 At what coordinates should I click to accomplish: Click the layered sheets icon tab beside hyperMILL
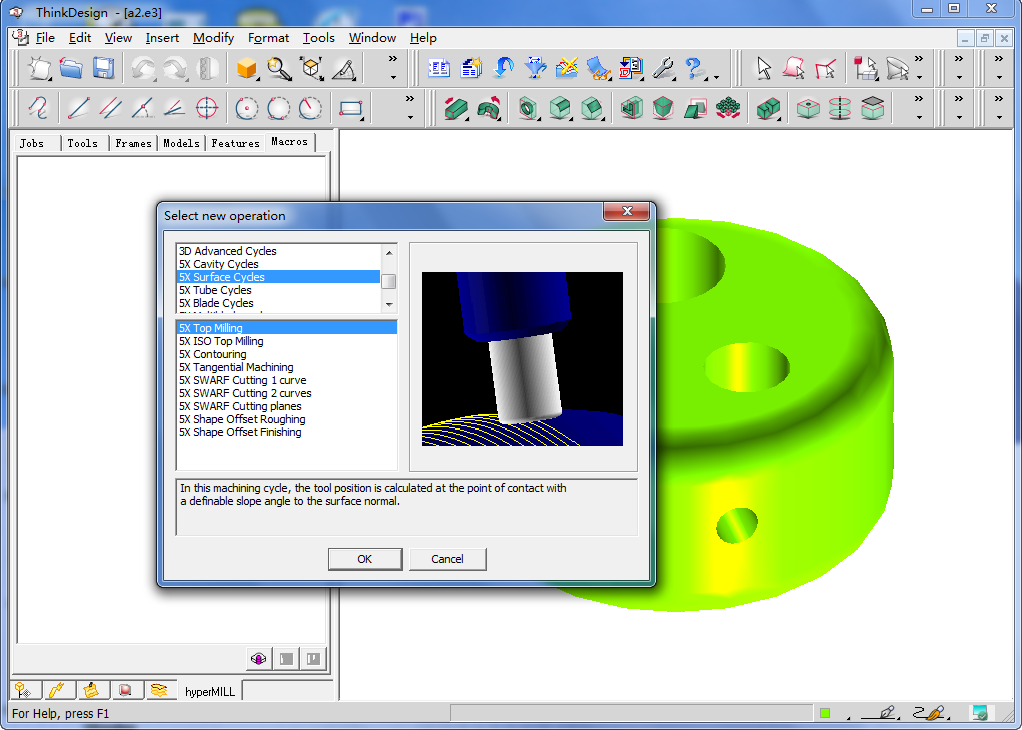(158, 690)
